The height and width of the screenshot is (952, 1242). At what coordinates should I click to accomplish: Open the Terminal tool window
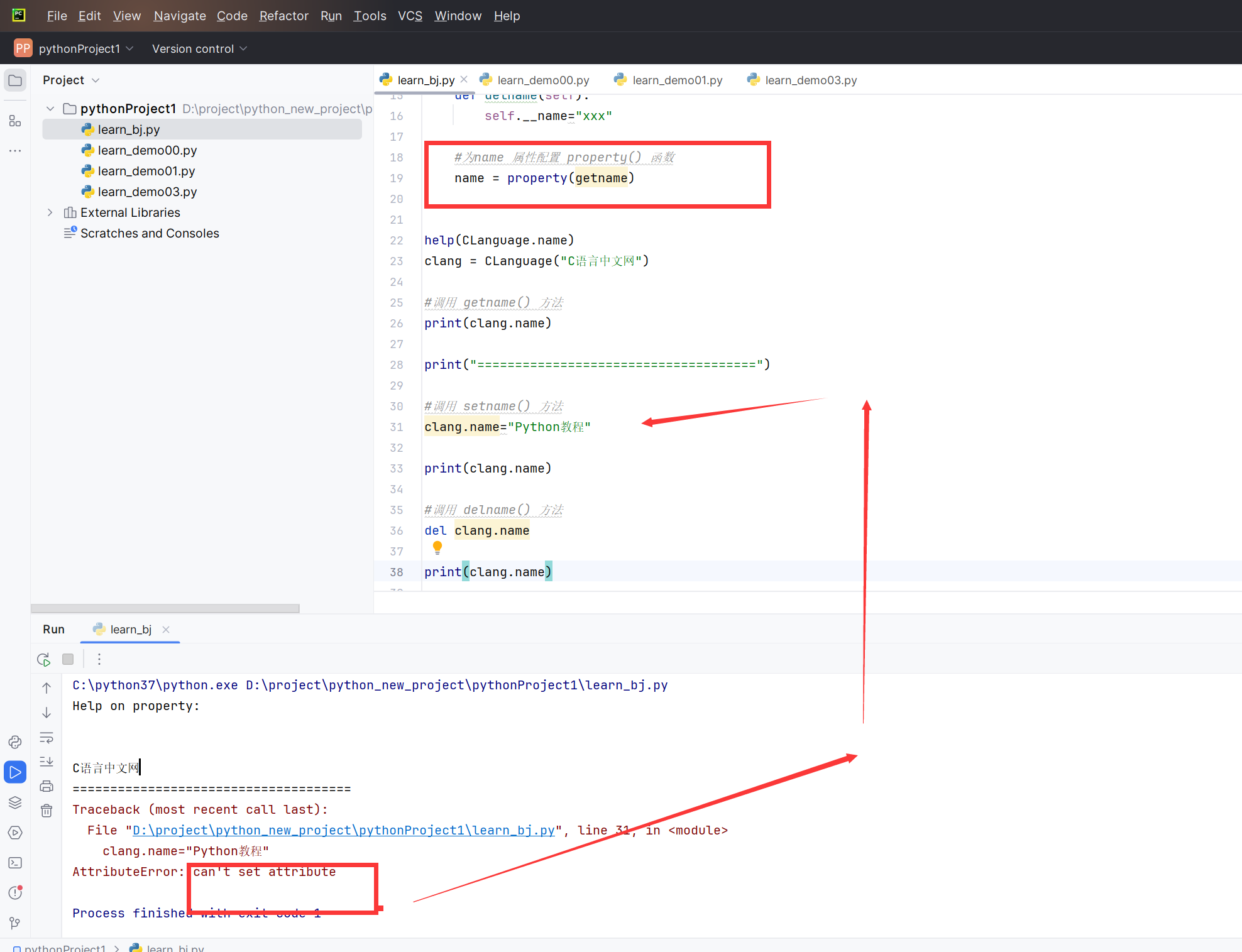point(15,863)
